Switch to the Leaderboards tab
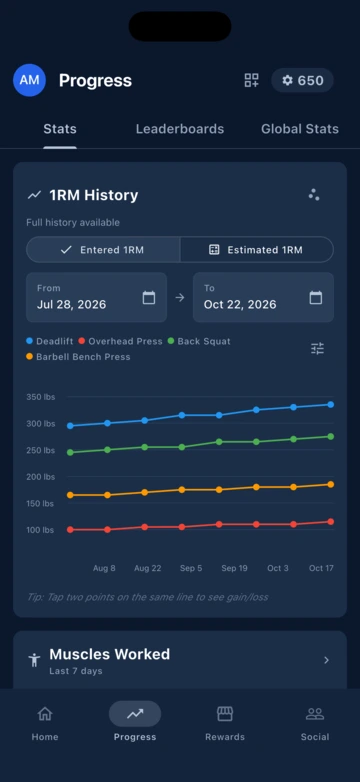This screenshot has width=360, height=782. point(180,129)
